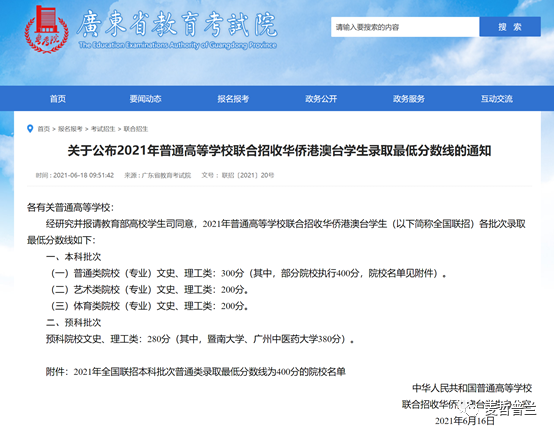Select 政务公开 in the navigation bar
The height and width of the screenshot is (433, 554).
pyautogui.click(x=321, y=99)
